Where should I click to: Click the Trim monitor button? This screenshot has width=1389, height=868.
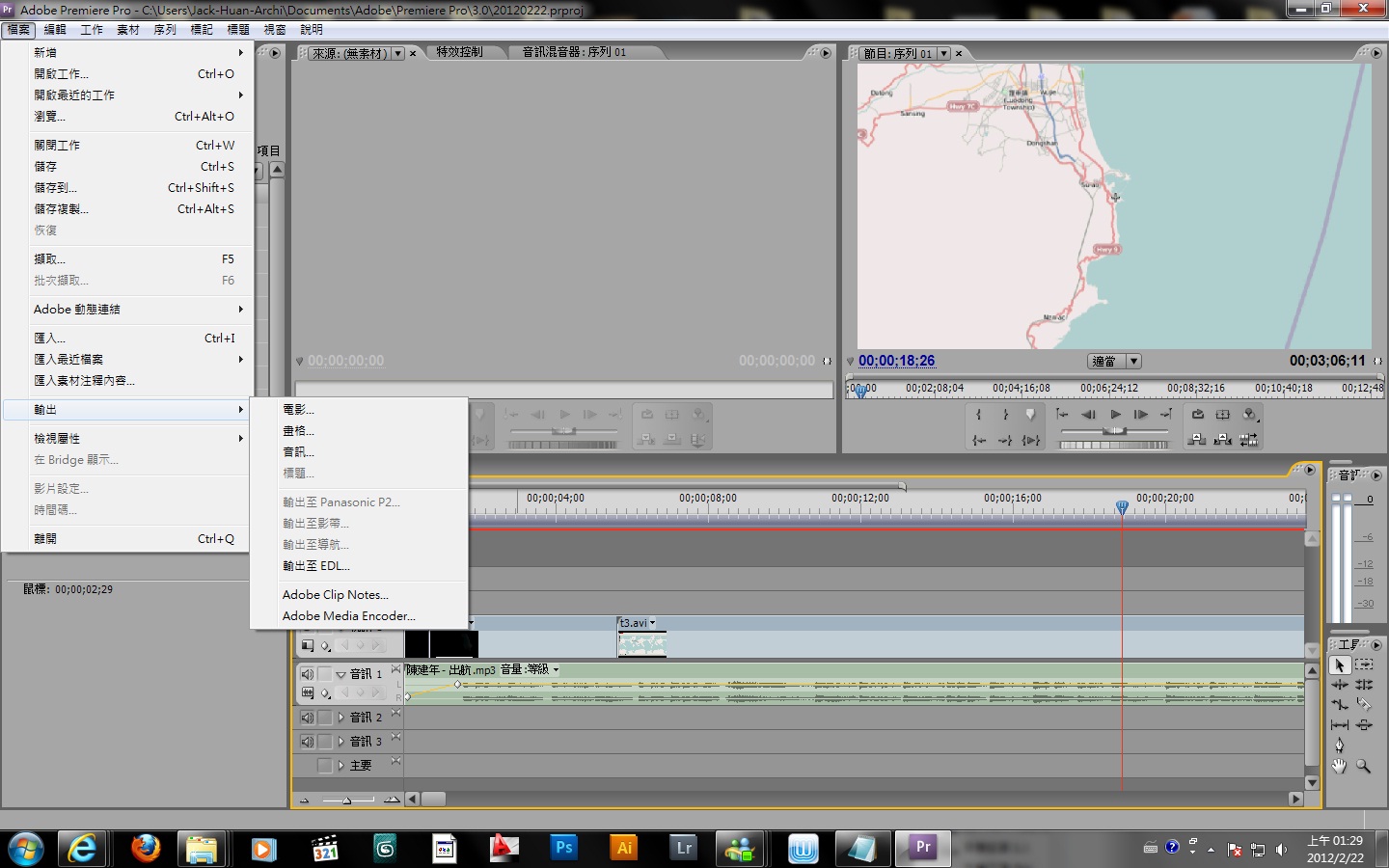point(1250,440)
